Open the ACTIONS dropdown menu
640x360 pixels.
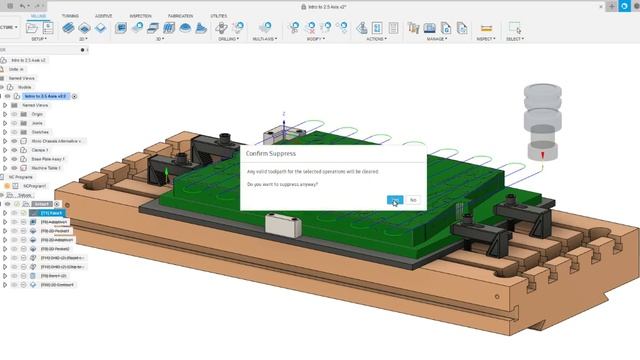click(x=376, y=39)
